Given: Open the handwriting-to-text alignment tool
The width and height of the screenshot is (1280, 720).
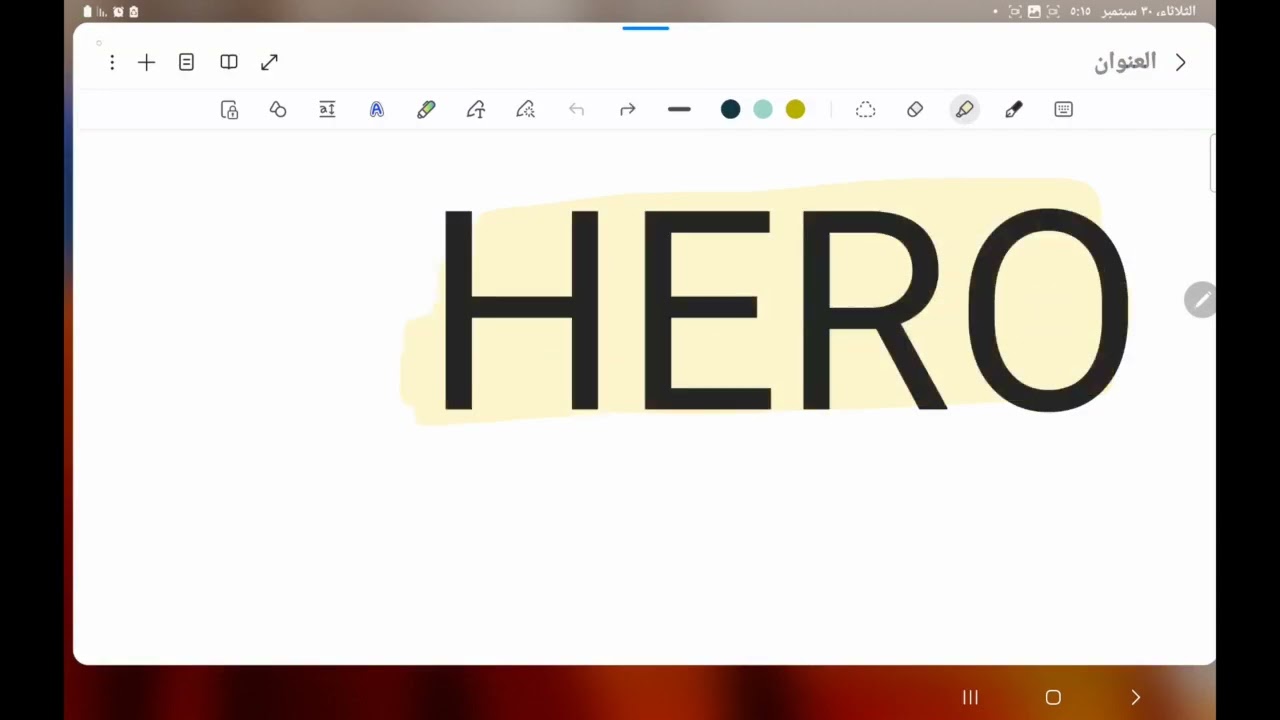Looking at the screenshot, I should (x=327, y=110).
